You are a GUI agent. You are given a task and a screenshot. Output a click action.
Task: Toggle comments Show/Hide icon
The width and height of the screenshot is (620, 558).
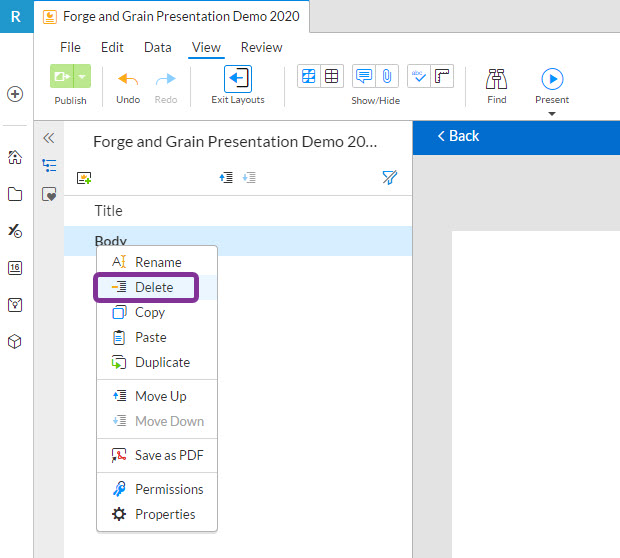(x=363, y=76)
